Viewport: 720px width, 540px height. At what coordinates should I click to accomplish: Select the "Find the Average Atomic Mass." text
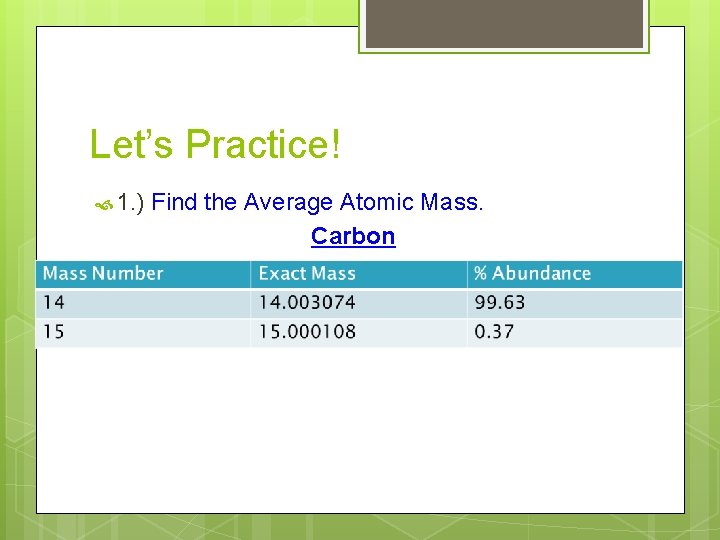tap(317, 202)
